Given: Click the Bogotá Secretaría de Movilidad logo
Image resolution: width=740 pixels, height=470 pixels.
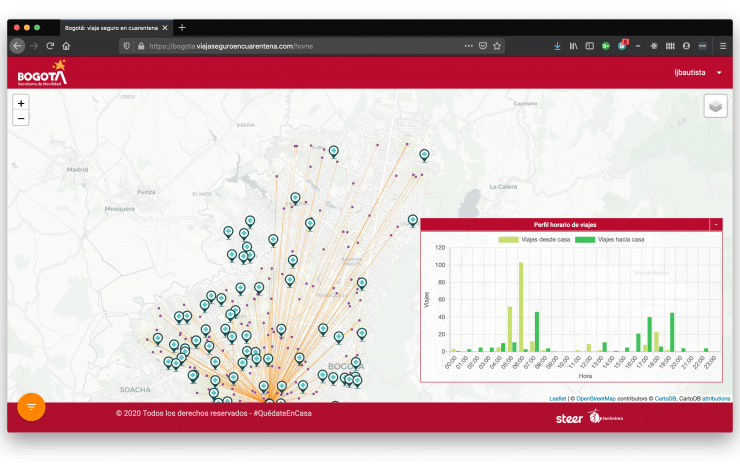Looking at the screenshot, I should pyautogui.click(x=42, y=73).
